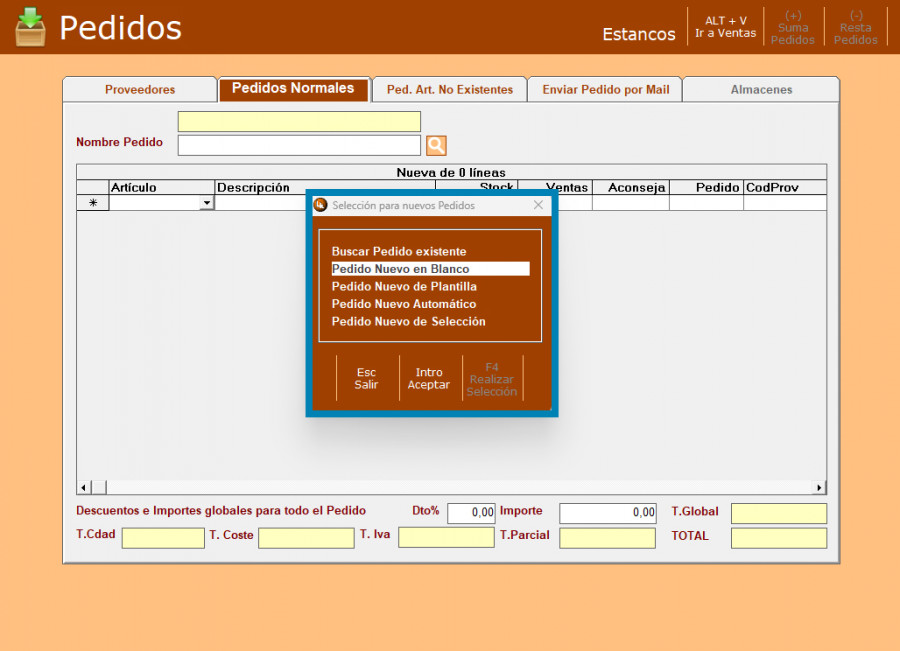Click the Nombre Pedido text field

point(299,146)
